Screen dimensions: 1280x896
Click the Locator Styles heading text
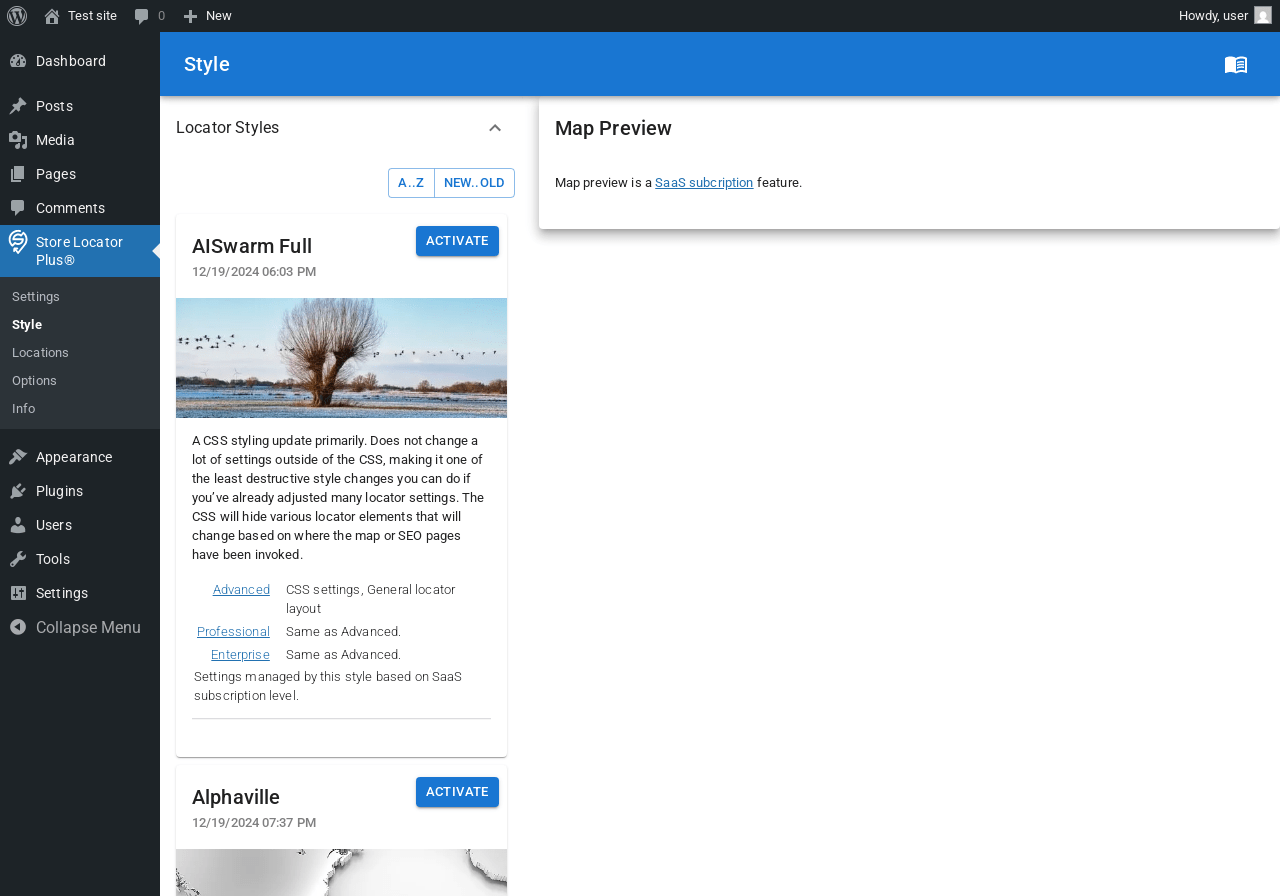coord(227,128)
